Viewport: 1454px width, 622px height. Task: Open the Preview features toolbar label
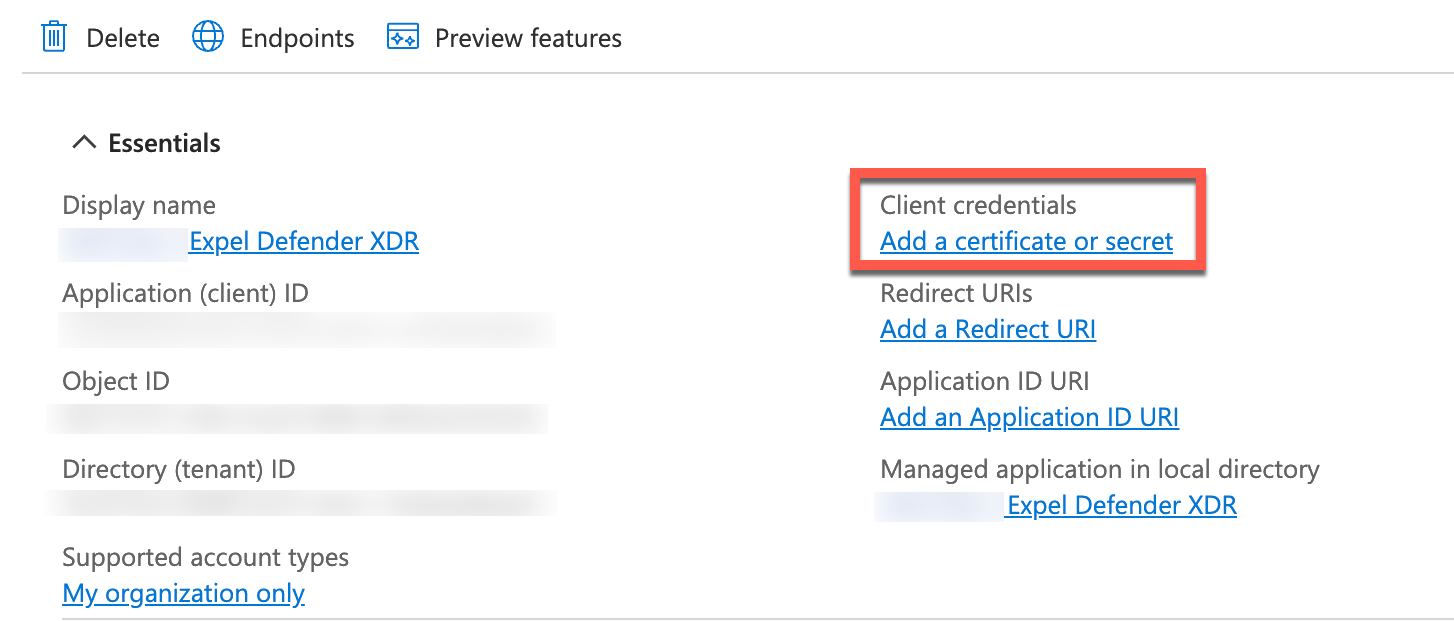[529, 39]
